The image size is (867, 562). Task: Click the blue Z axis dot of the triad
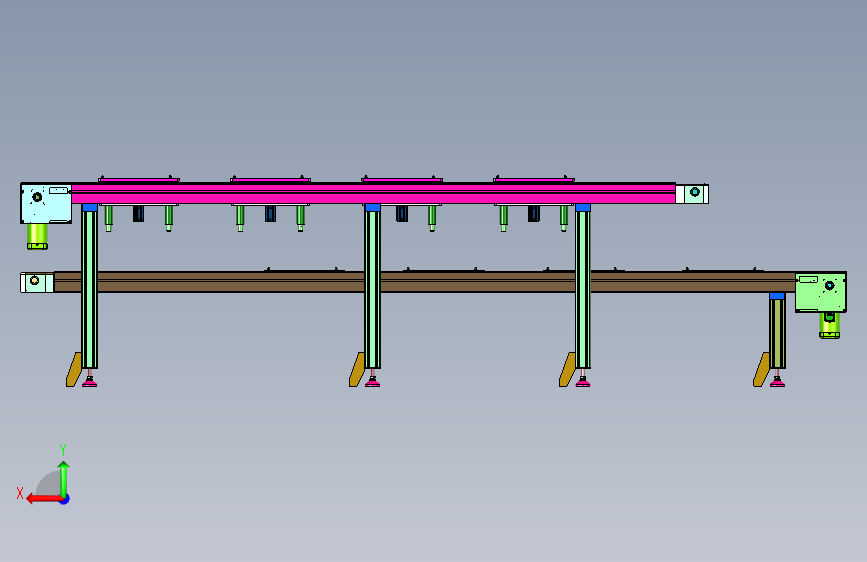(x=65, y=500)
